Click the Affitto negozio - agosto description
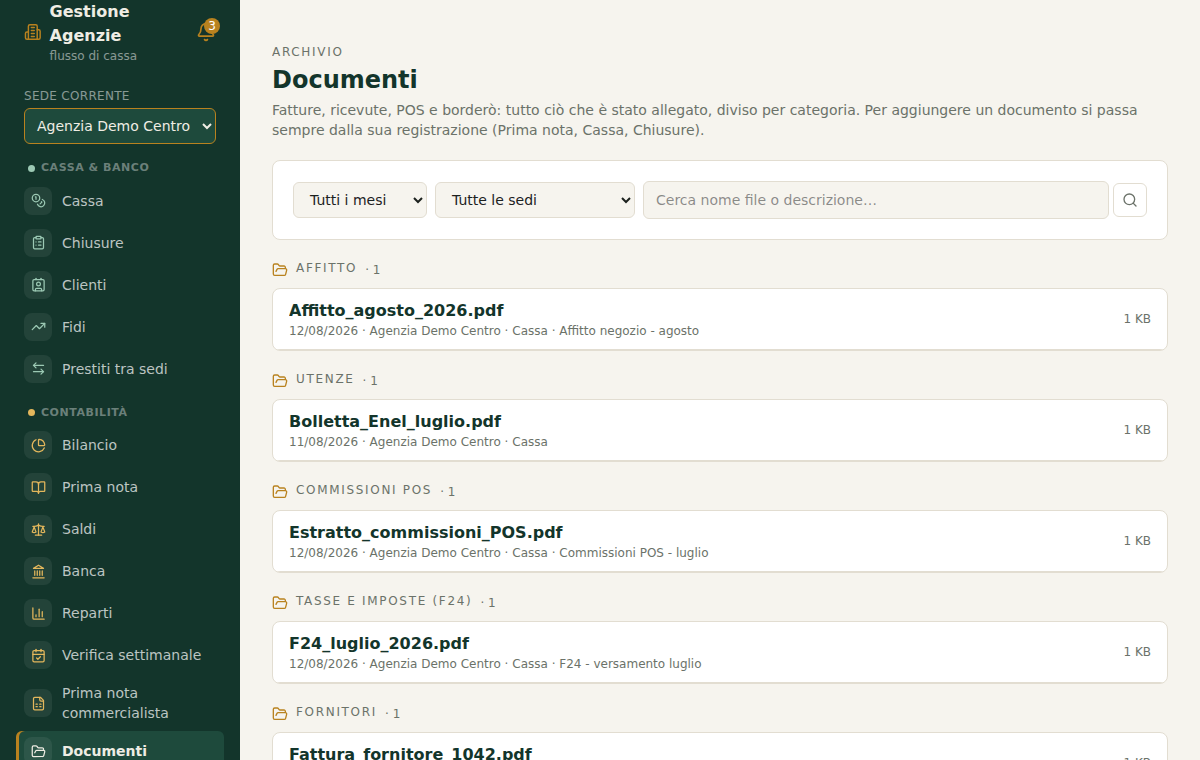 point(629,331)
